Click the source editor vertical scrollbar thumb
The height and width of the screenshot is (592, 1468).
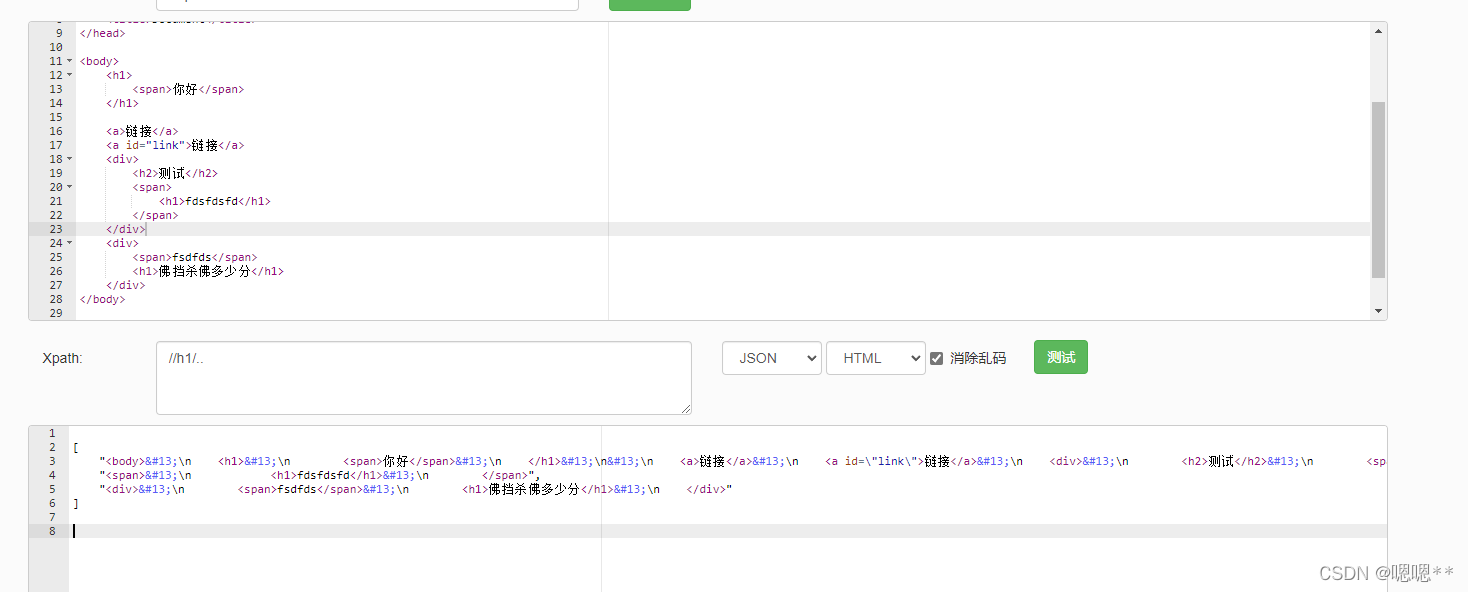pos(1379,189)
